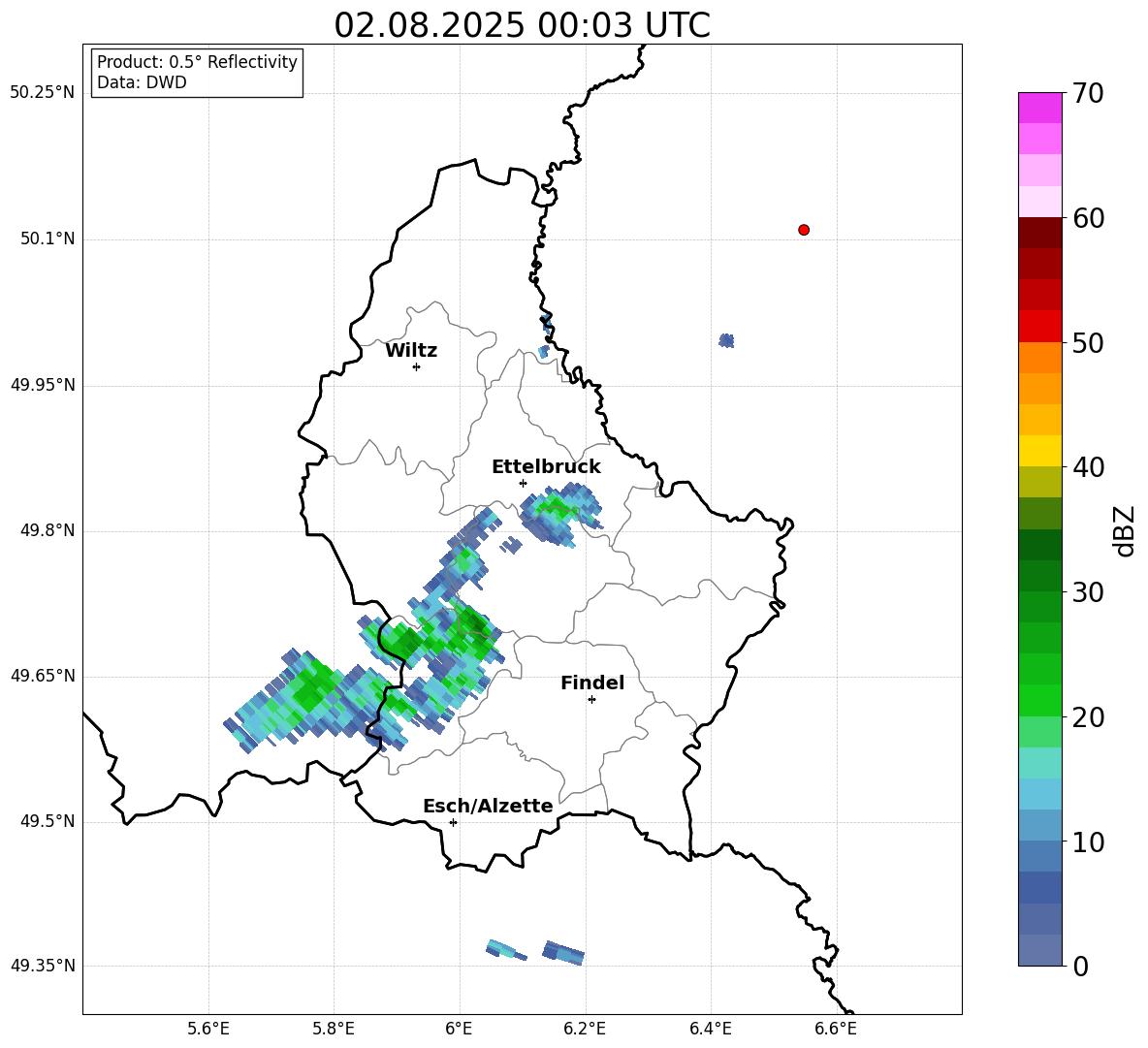The image size is (1148, 1048).
Task: Click the 50.25°N latitude label
Action: click(x=43, y=93)
